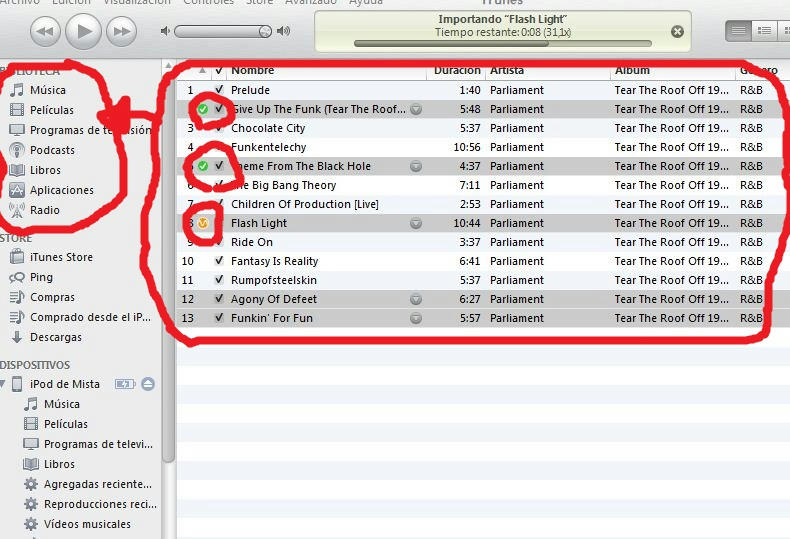Open the Libros library
Image resolution: width=790 pixels, height=539 pixels.
[45, 170]
